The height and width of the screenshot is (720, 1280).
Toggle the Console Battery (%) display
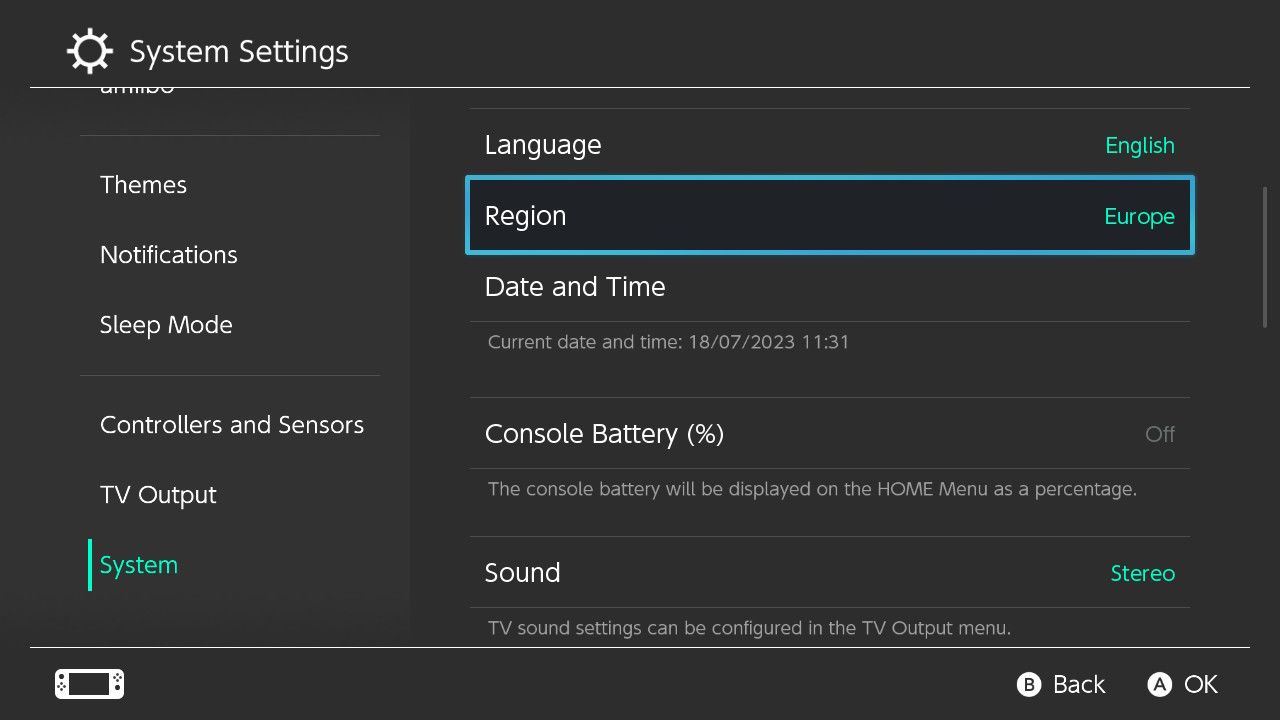click(x=829, y=434)
